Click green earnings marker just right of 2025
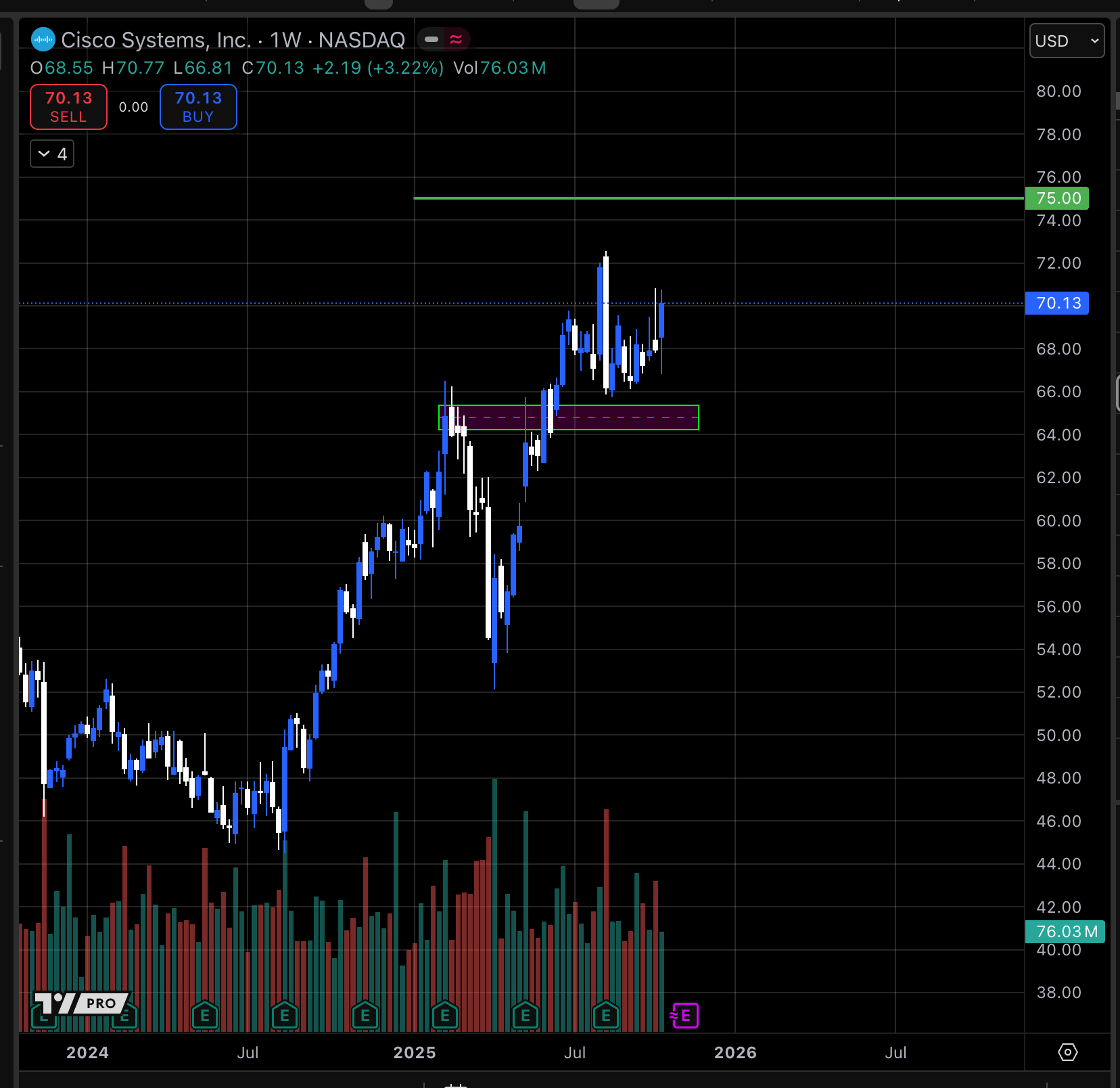Image resolution: width=1120 pixels, height=1088 pixels. coord(445,1016)
